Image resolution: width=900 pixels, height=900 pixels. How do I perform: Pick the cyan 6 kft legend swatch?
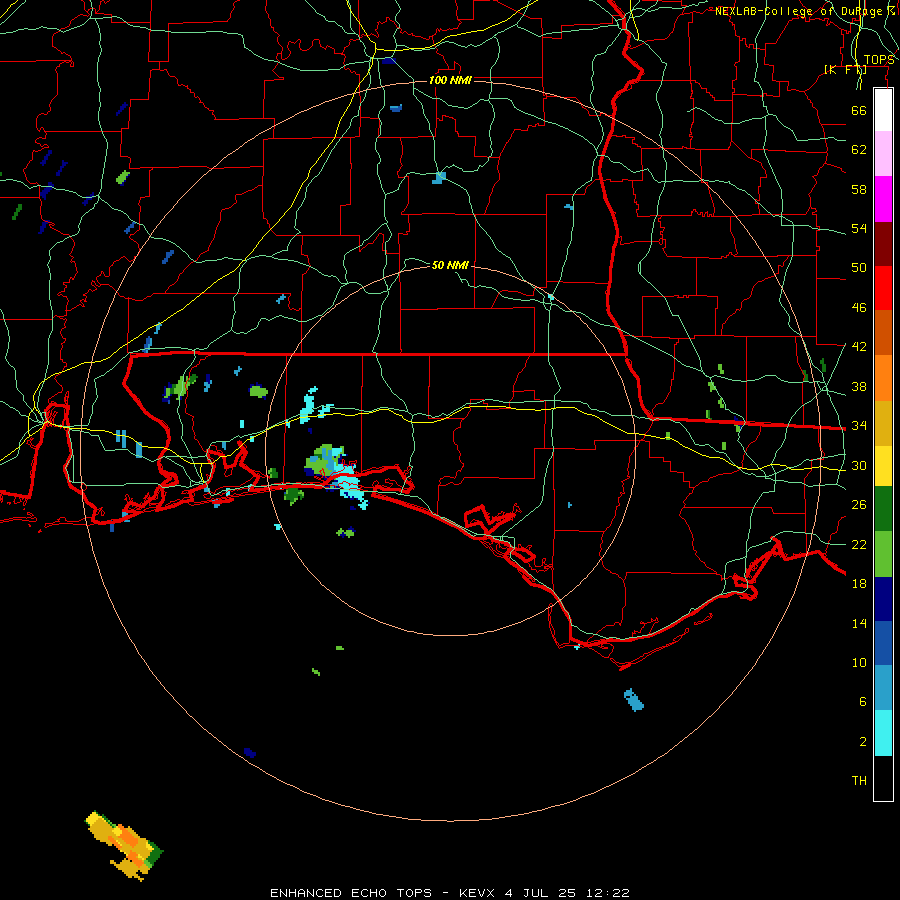point(883,733)
